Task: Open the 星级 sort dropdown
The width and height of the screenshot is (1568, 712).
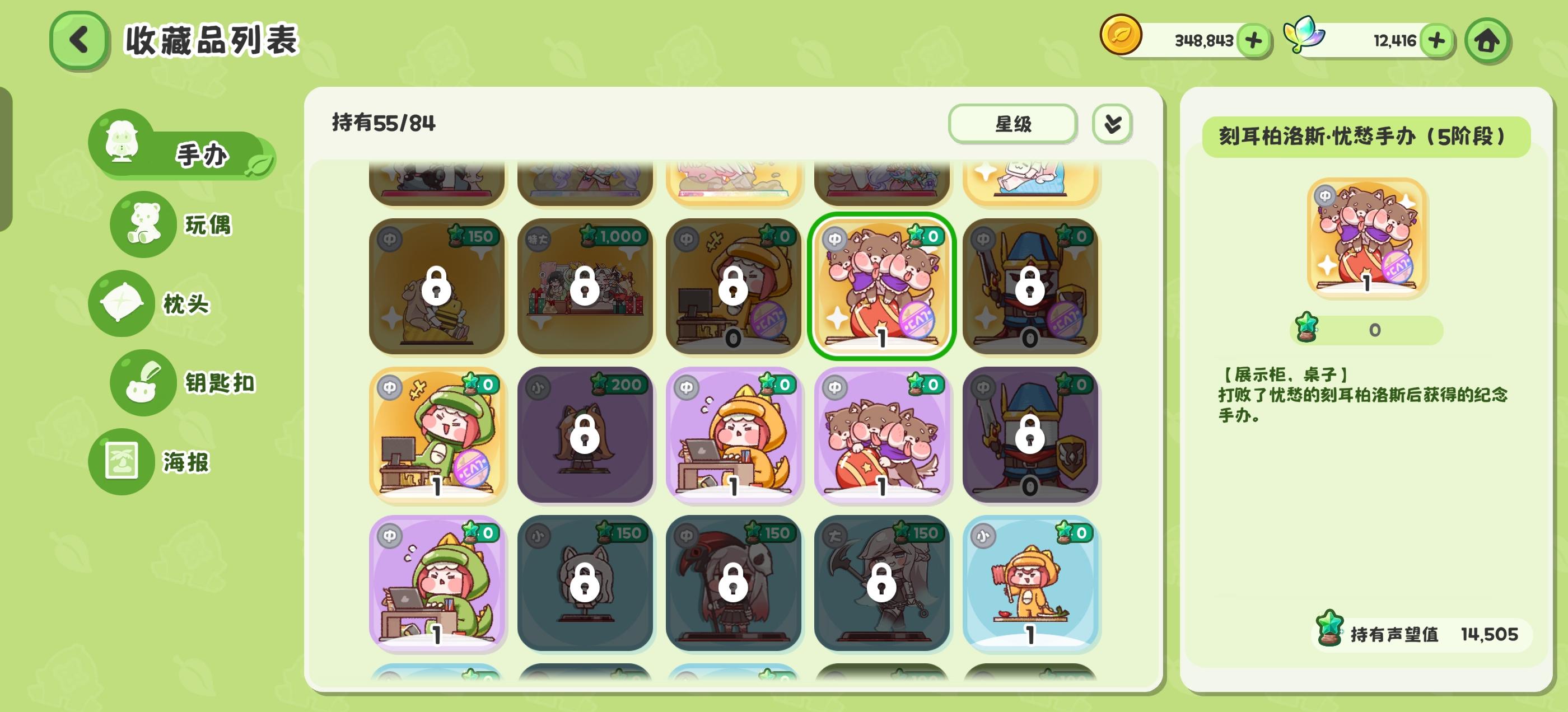Action: point(1013,124)
